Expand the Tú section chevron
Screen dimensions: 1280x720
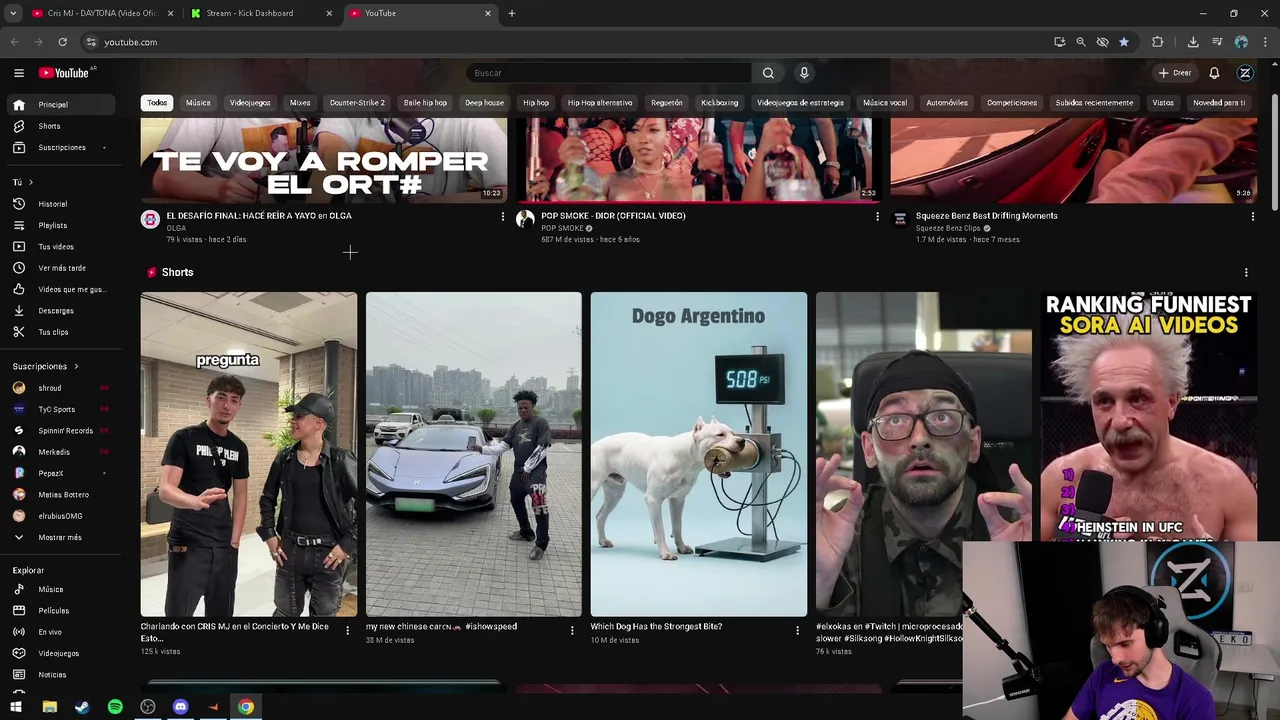point(30,182)
